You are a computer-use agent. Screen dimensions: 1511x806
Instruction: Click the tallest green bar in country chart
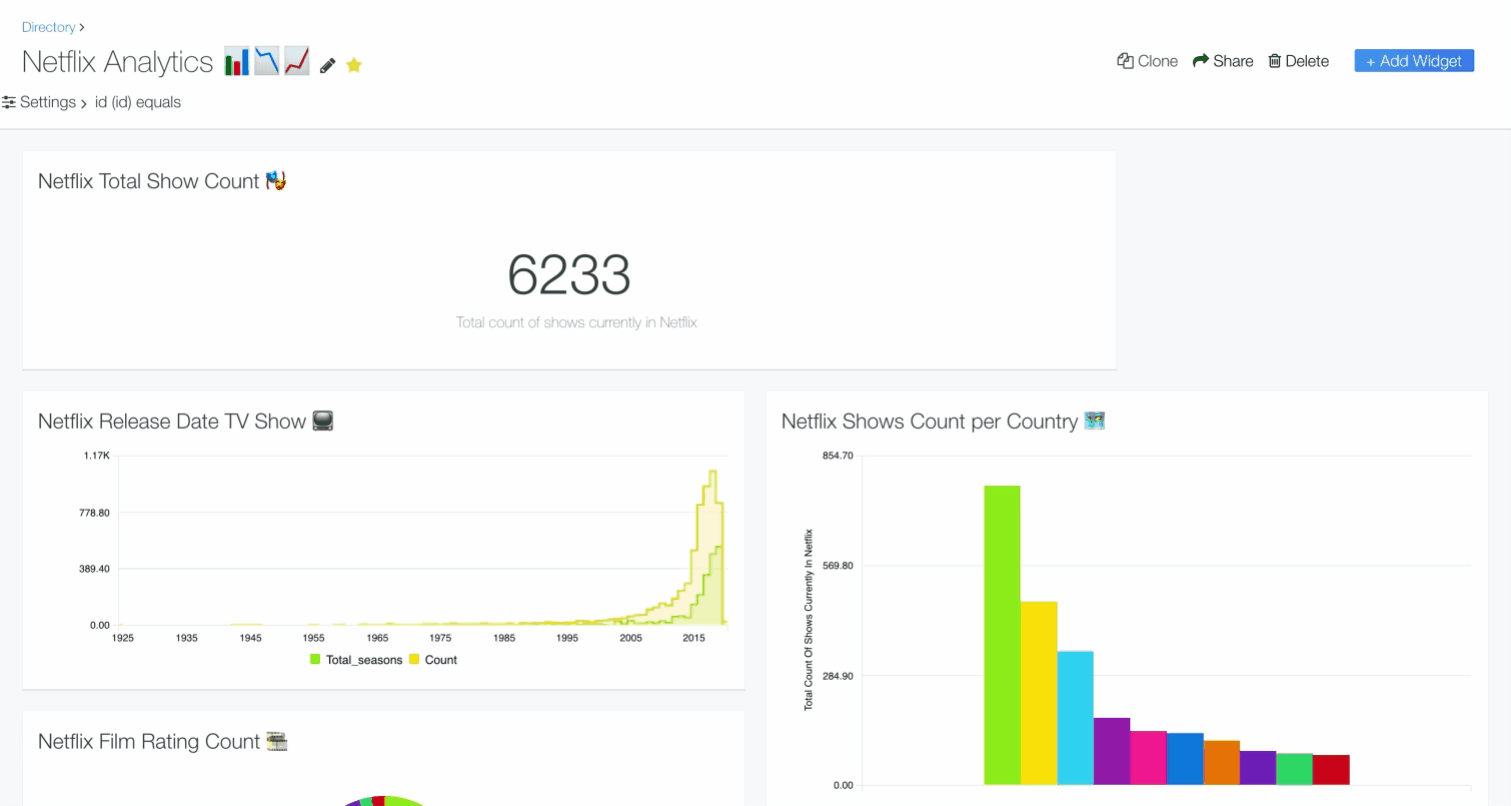tap(1002, 635)
